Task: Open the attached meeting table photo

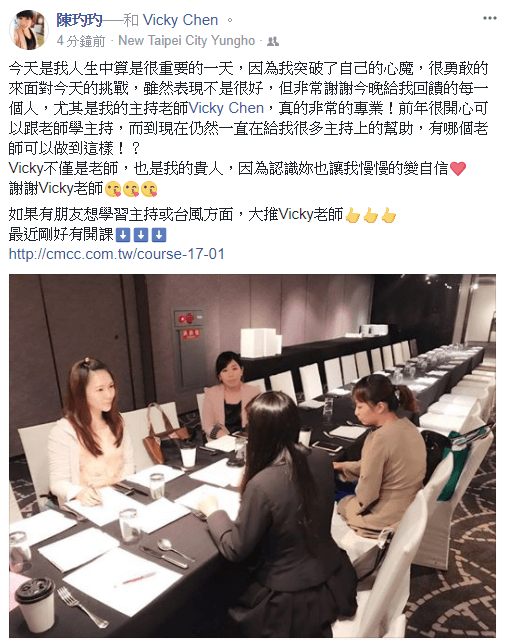Action: click(252, 456)
